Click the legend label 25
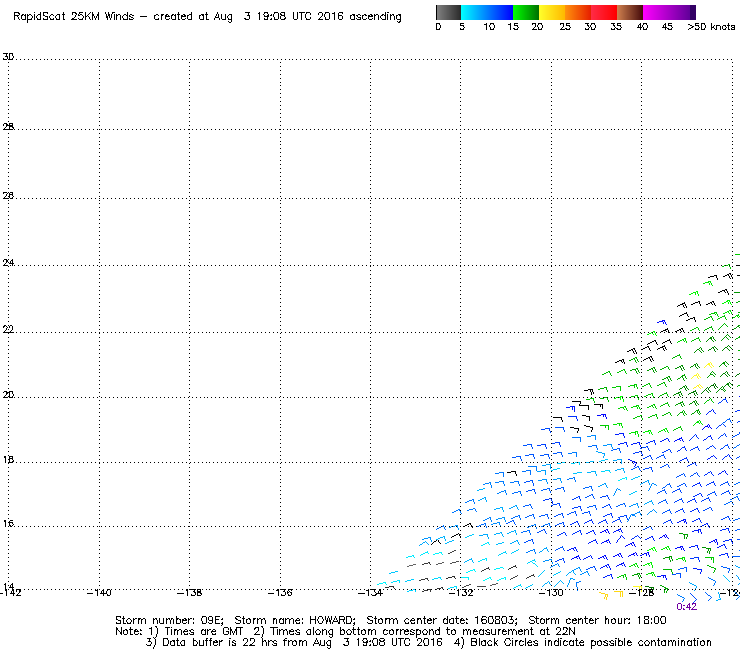This screenshot has height=650, width=740. 565,27
